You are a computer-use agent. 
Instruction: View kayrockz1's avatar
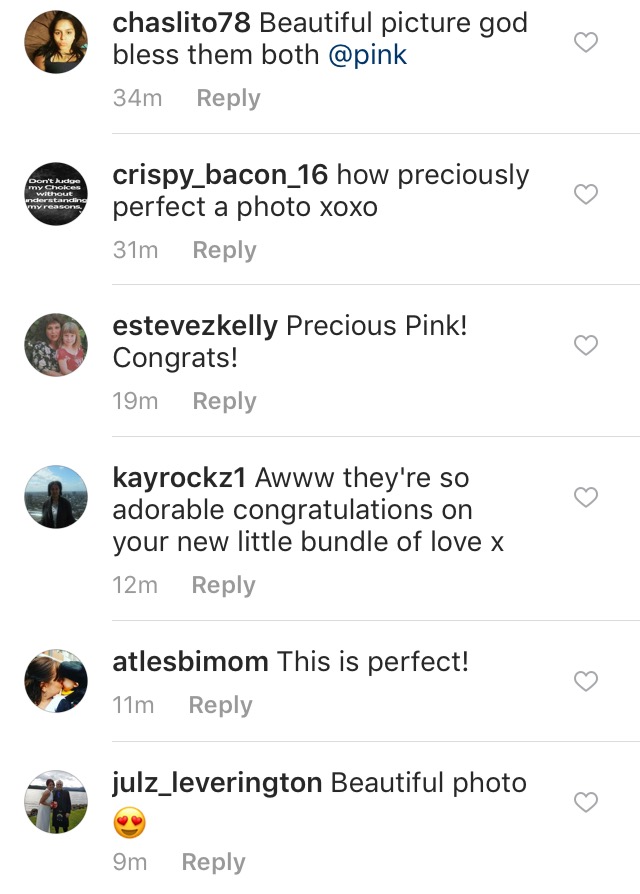(56, 497)
